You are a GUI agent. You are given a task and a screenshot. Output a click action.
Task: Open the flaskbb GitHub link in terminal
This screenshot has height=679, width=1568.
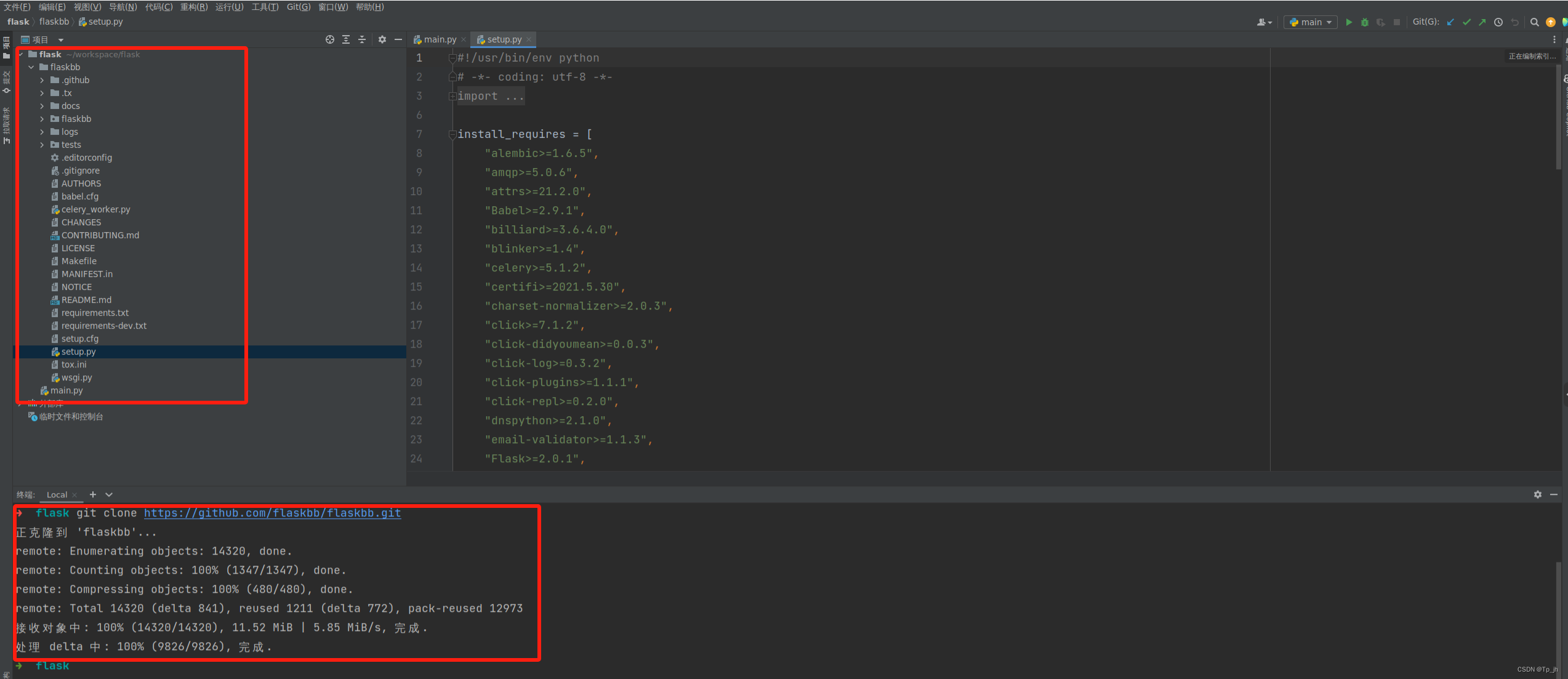click(272, 513)
